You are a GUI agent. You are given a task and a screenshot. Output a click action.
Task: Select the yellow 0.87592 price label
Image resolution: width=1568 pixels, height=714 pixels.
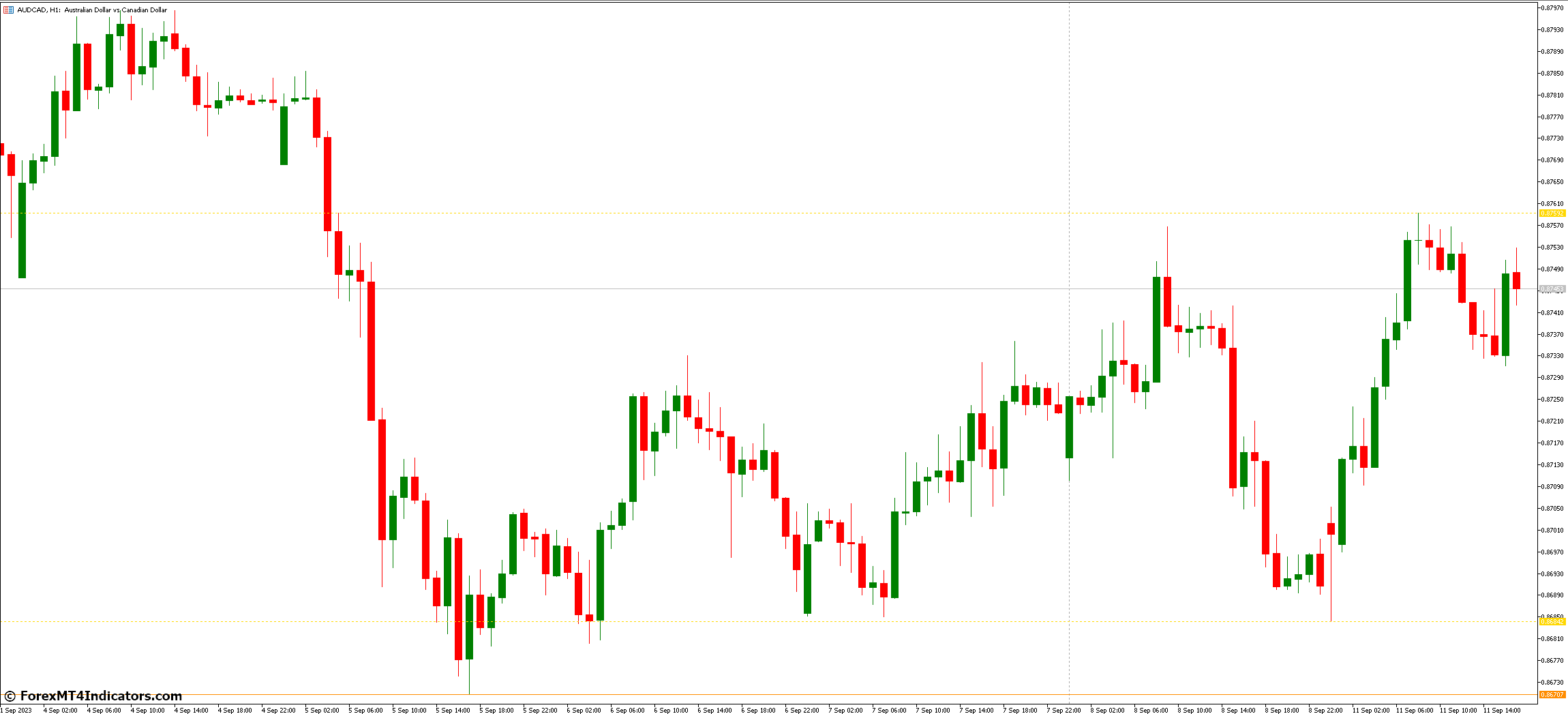[1552, 213]
